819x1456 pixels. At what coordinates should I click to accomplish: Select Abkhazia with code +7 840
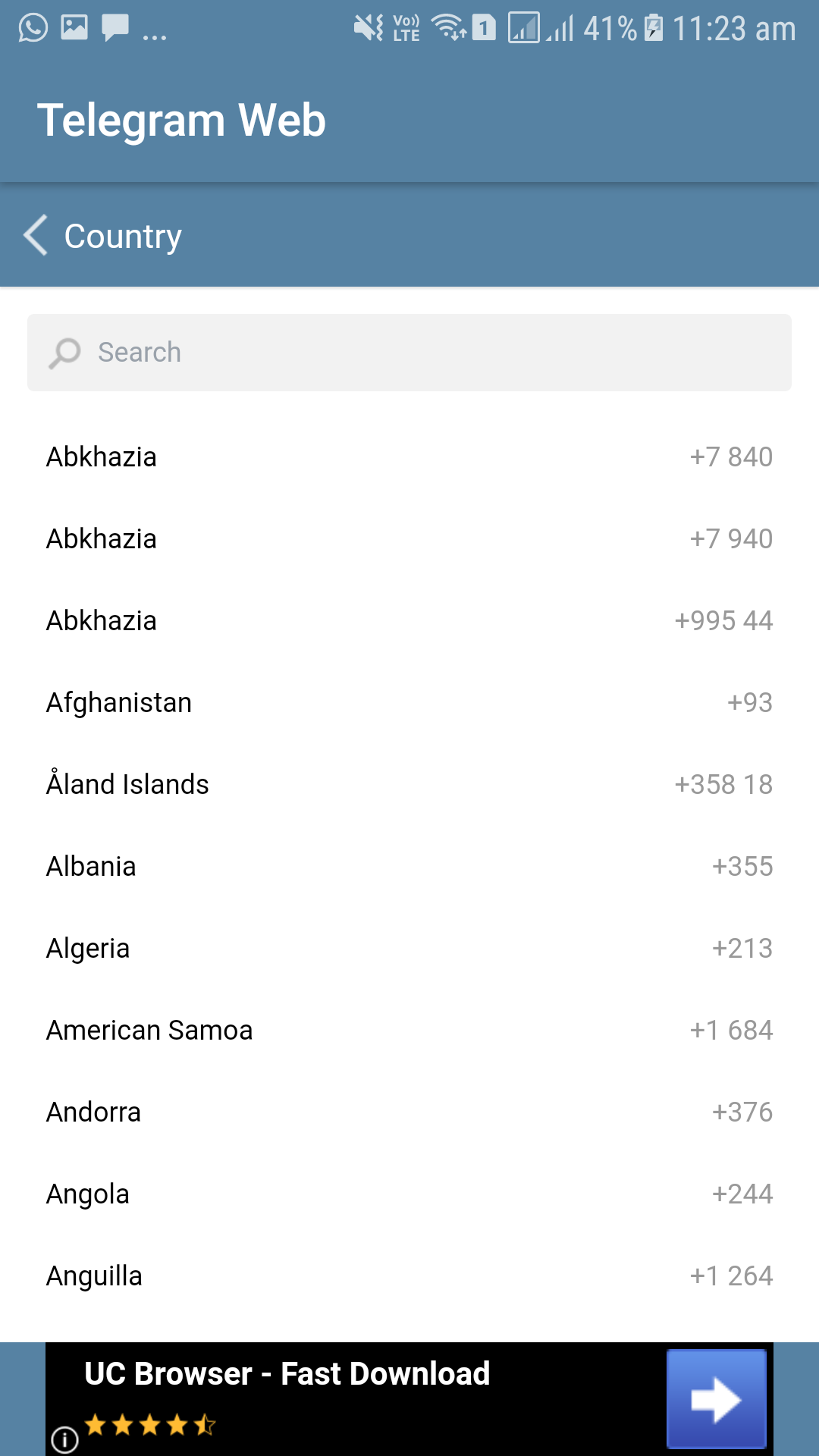tap(409, 457)
